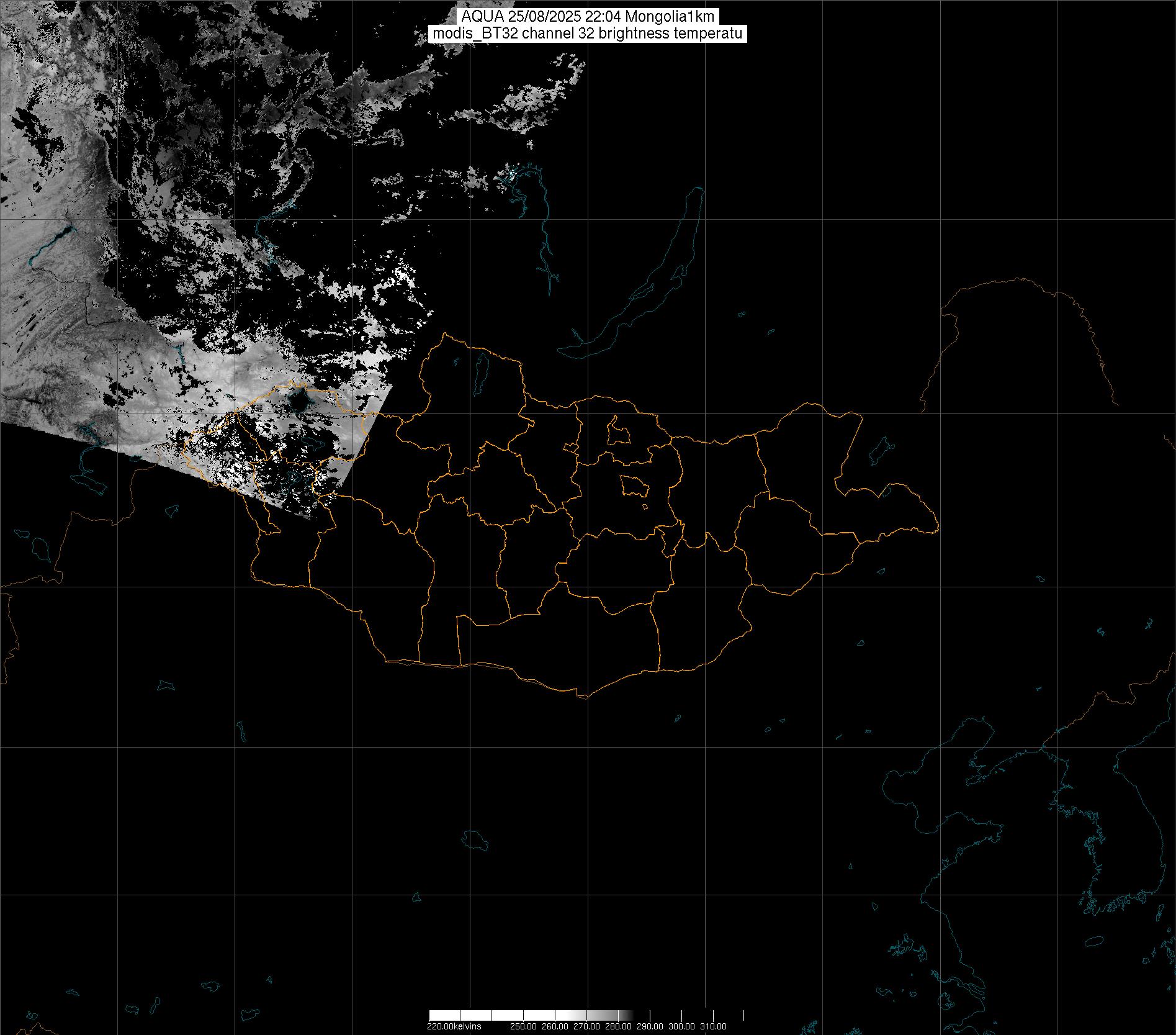Click the 270.00 colorbar tick label
This screenshot has height=1035, width=1176.
586,1026
